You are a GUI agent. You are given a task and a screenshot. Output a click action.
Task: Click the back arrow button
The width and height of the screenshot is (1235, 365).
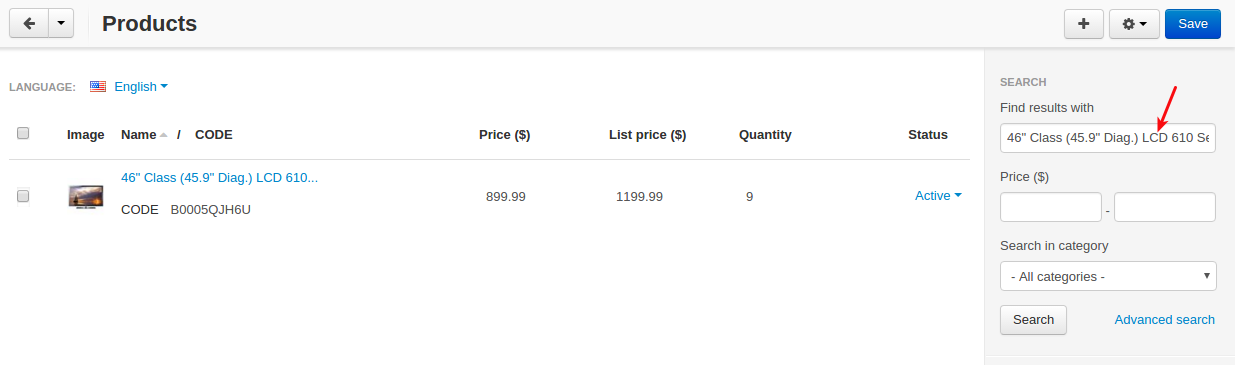tap(28, 24)
